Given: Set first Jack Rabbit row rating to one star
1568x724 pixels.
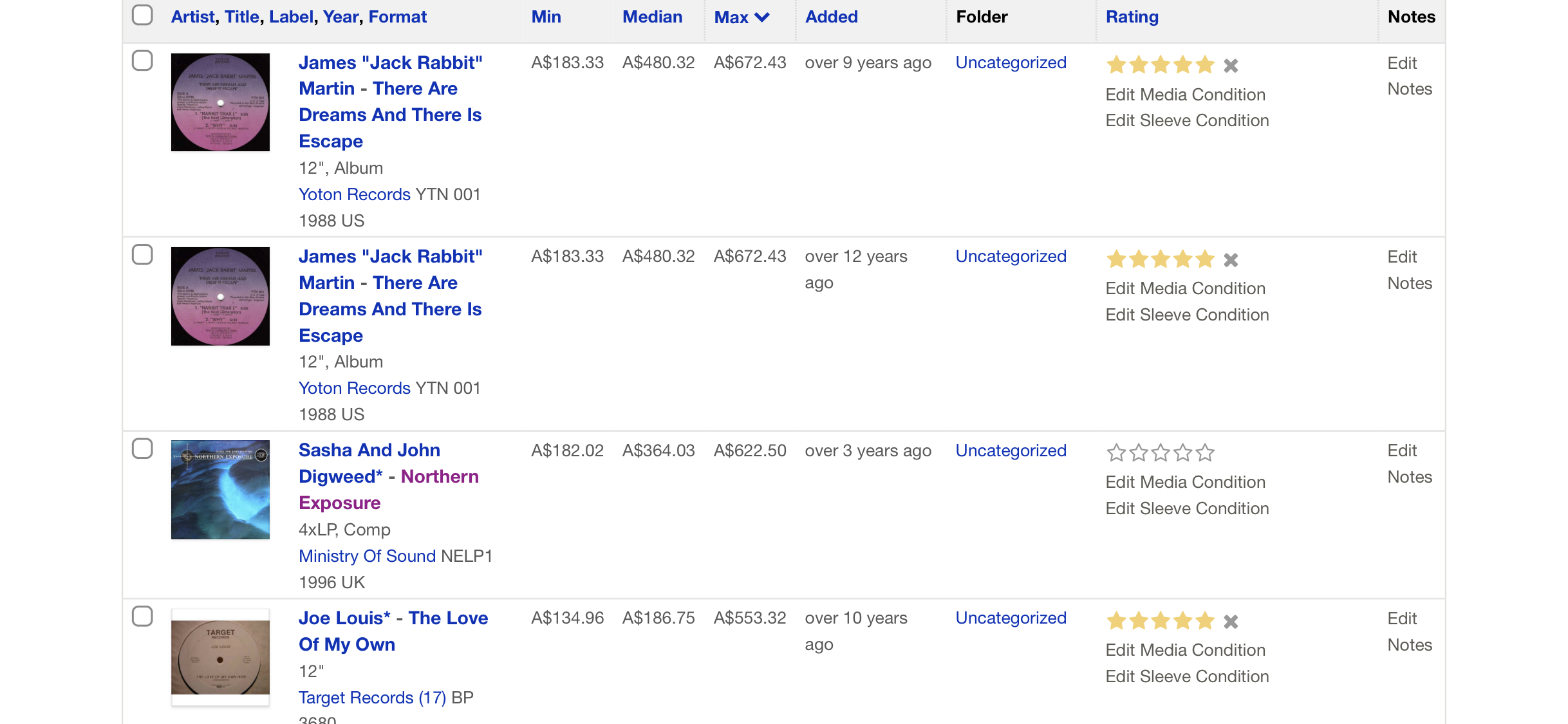Looking at the screenshot, I should tap(1116, 65).
